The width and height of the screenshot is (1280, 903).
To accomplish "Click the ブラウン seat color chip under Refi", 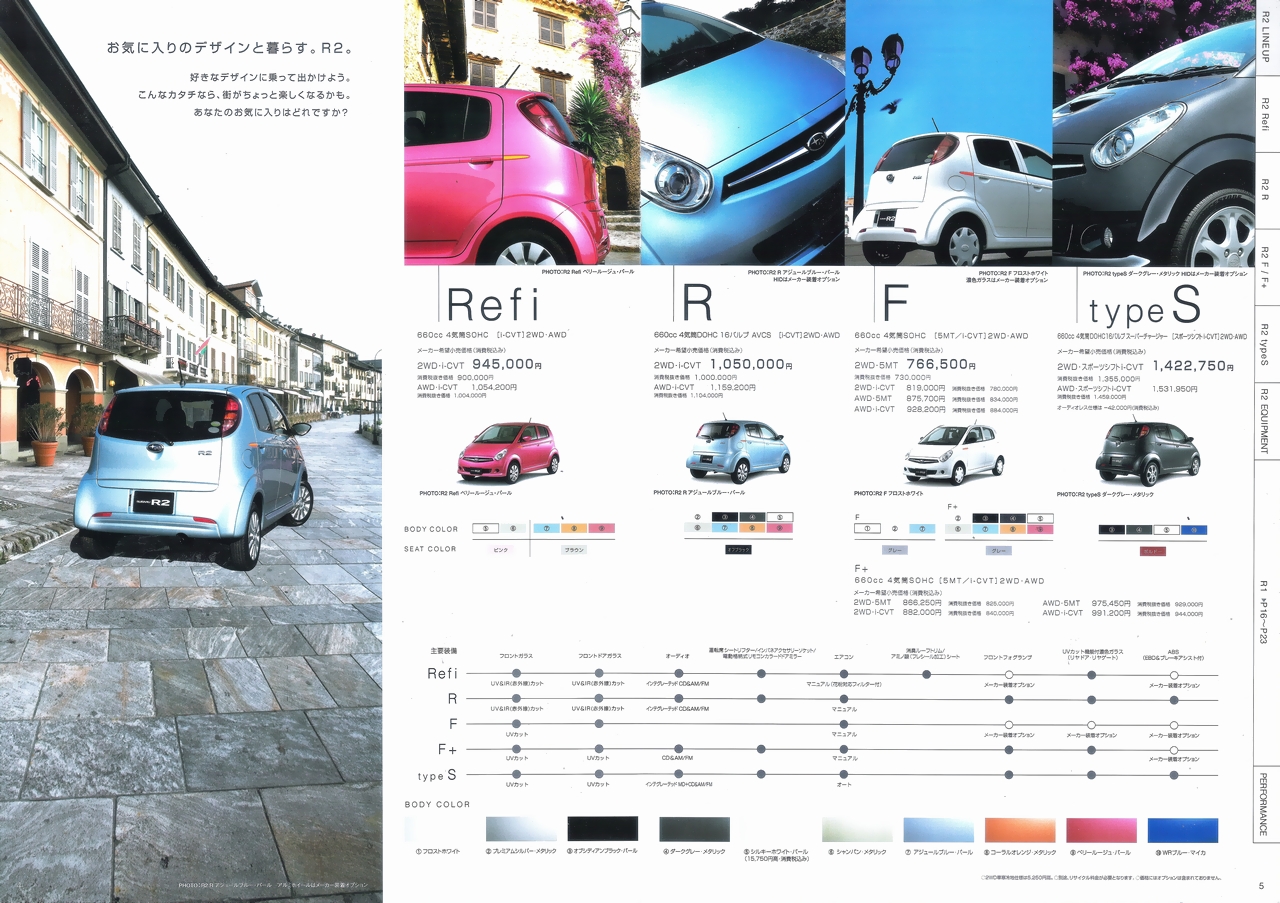I will [x=574, y=550].
